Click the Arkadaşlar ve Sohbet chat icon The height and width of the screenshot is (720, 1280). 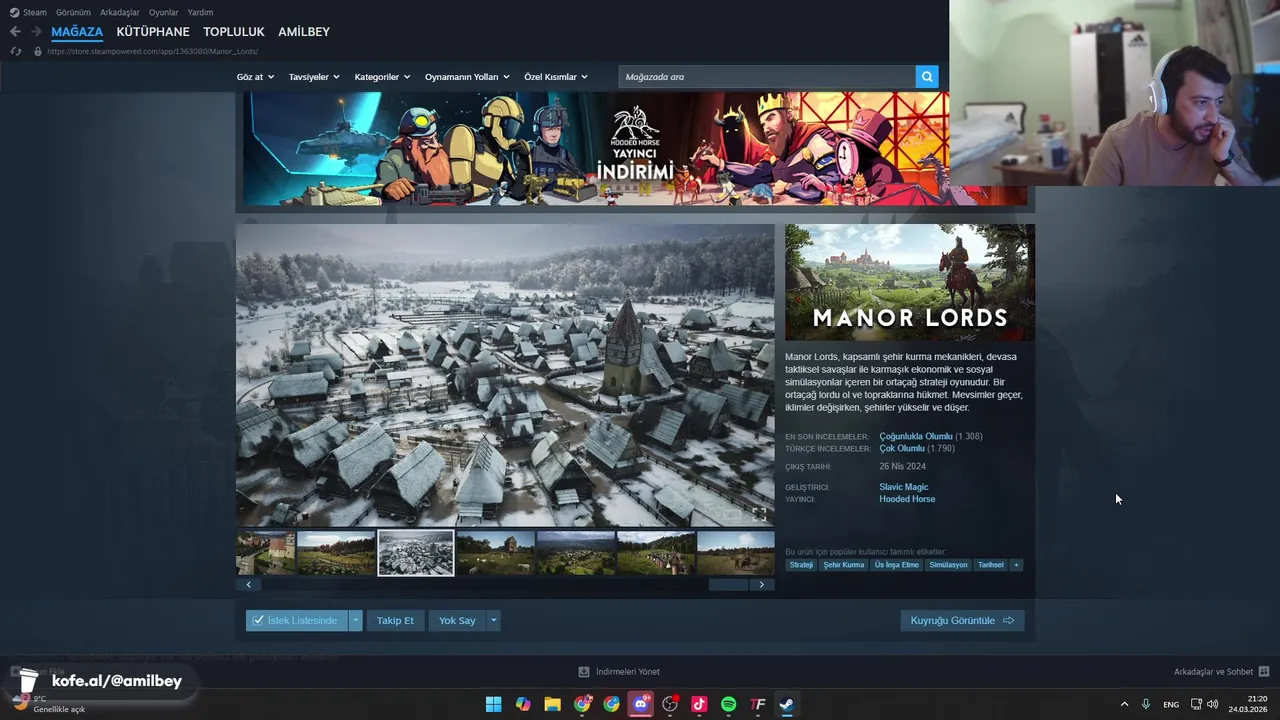point(1264,671)
